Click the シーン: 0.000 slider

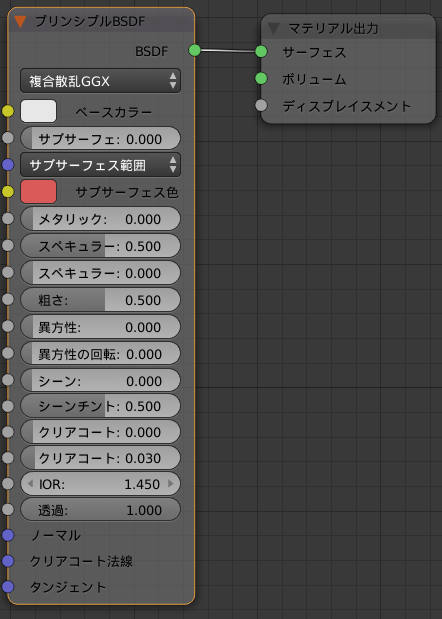point(101,380)
